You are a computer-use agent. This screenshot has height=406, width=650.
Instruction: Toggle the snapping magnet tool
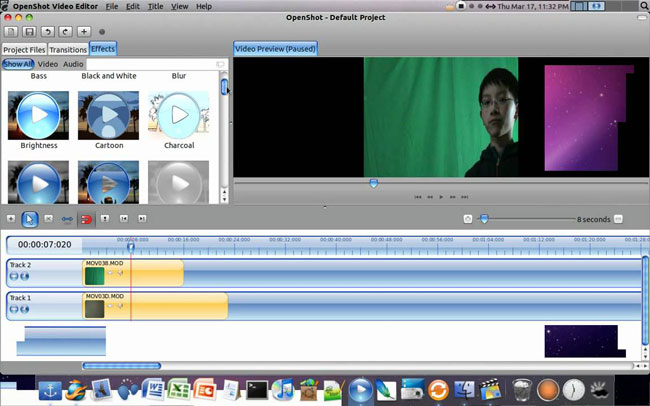pyautogui.click(x=86, y=219)
